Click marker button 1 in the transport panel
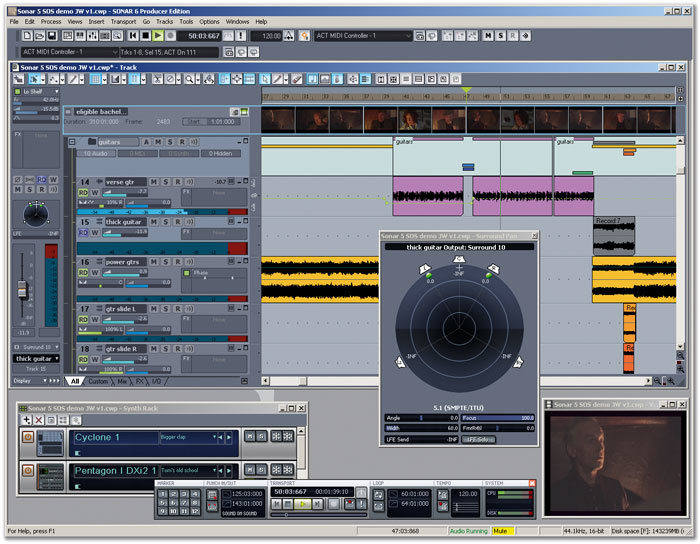700x544 pixels. click(x=162, y=494)
